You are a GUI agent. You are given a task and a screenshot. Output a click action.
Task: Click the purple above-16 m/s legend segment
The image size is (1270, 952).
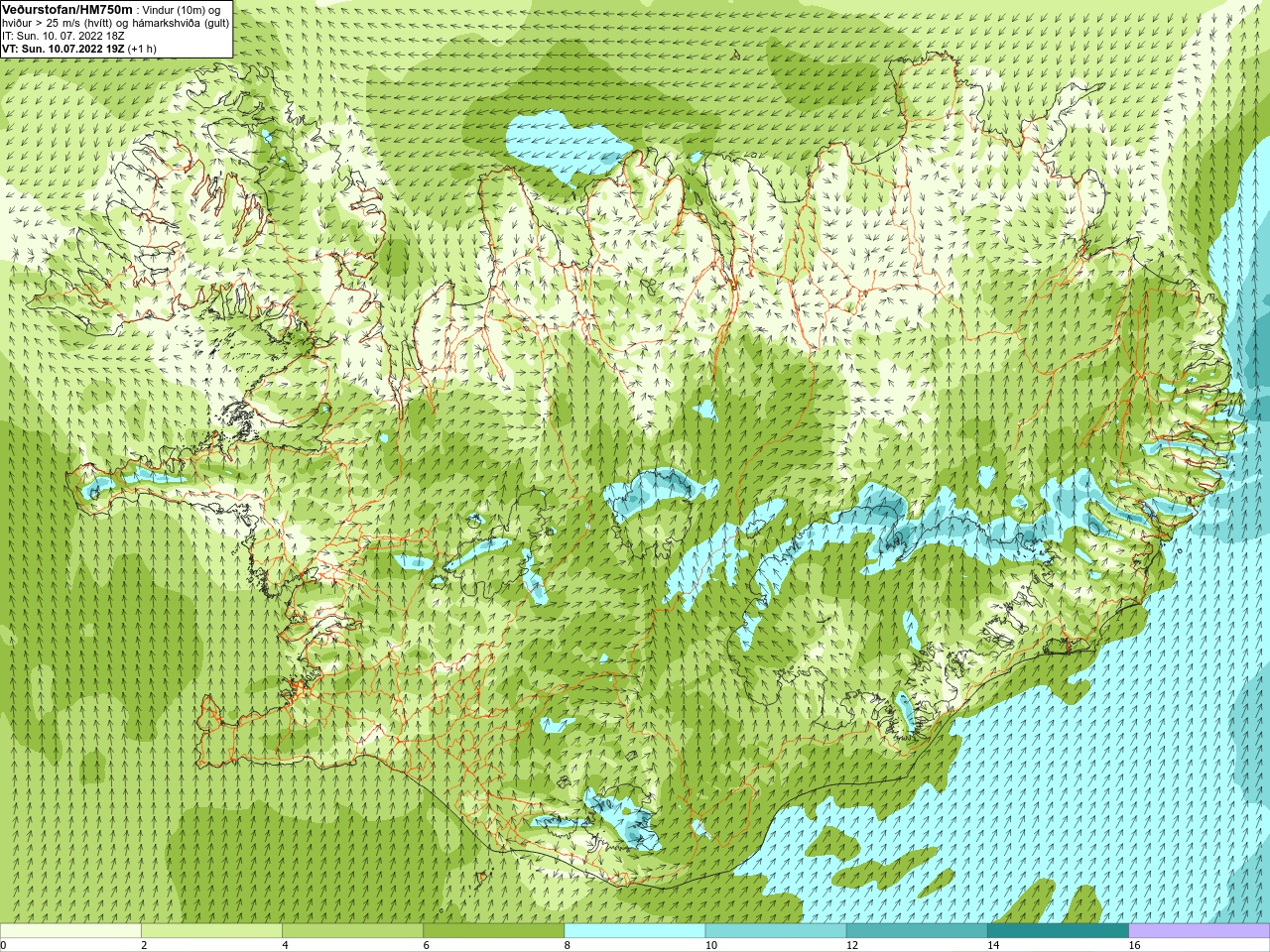[1200, 931]
